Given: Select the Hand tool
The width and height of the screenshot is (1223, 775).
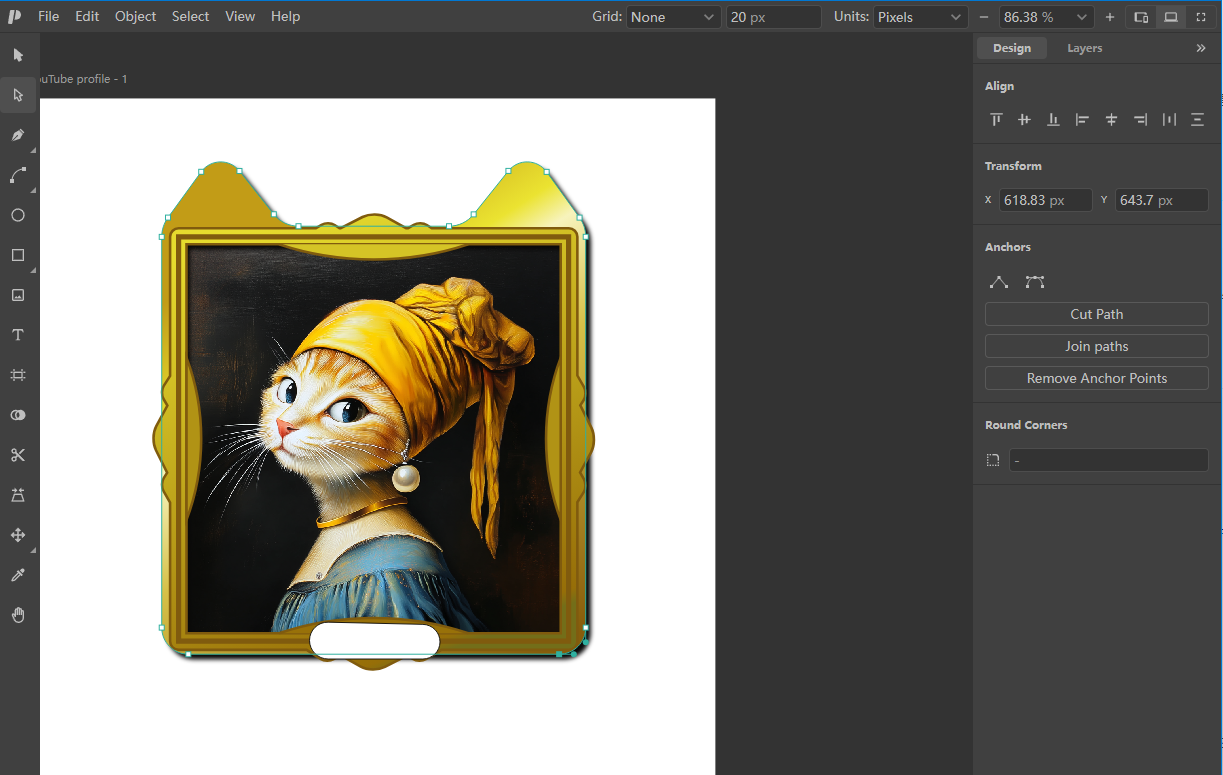Looking at the screenshot, I should pos(18,615).
